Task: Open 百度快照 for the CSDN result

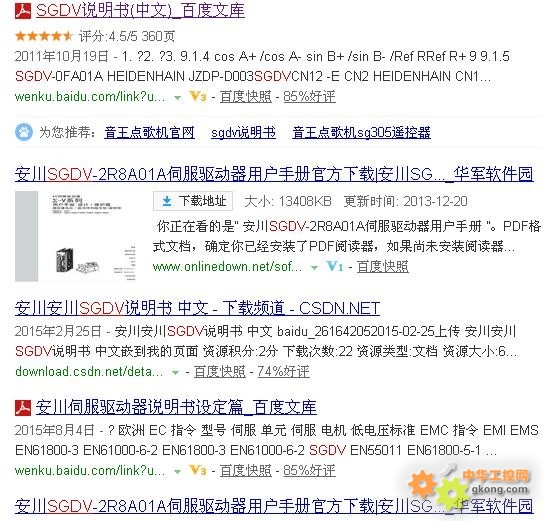Action: point(220,372)
